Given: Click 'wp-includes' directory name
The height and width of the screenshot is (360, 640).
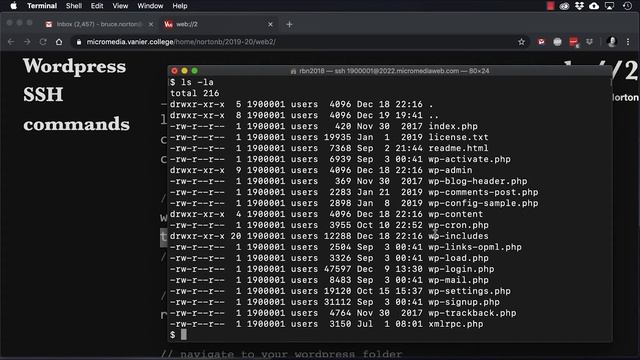Looking at the screenshot, I should pos(458,236).
